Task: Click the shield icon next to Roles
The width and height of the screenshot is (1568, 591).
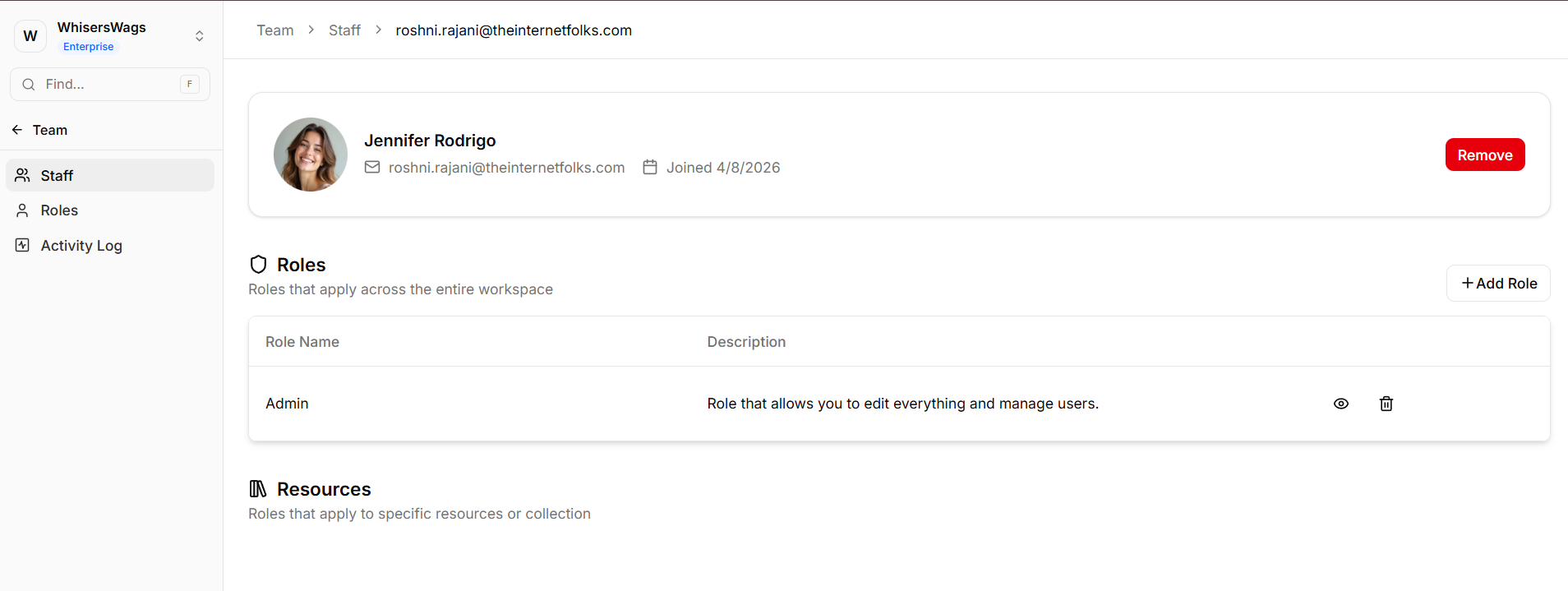Action: [x=258, y=265]
